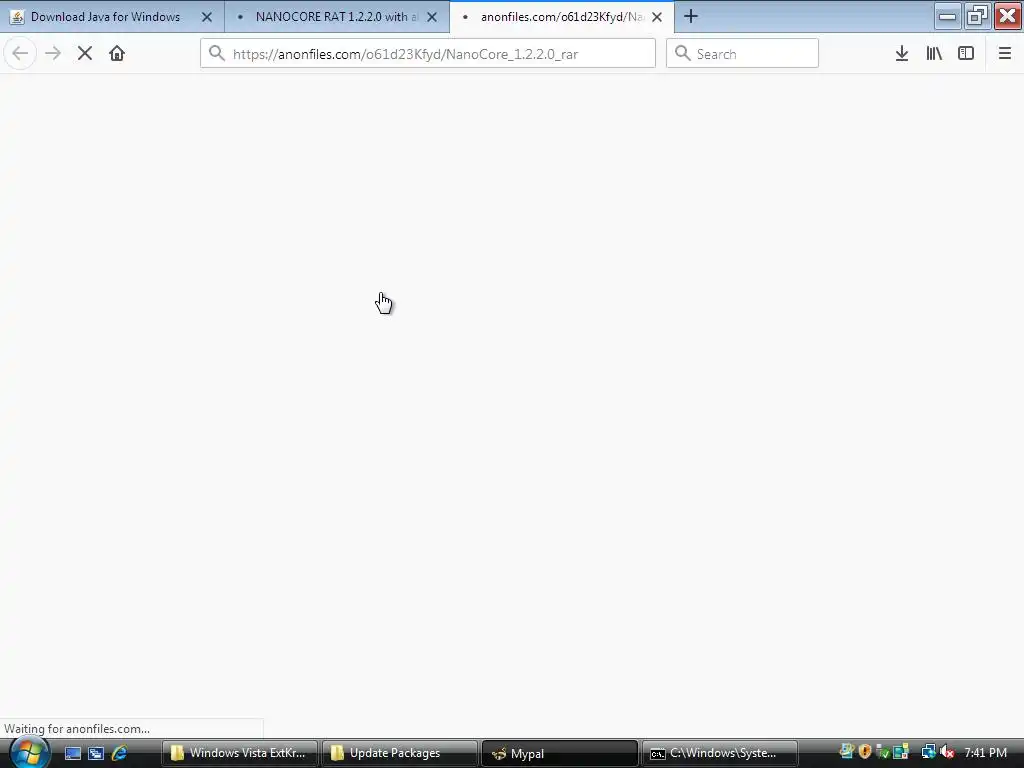Go to the browser home page
This screenshot has width=1024, height=768.
click(x=117, y=54)
